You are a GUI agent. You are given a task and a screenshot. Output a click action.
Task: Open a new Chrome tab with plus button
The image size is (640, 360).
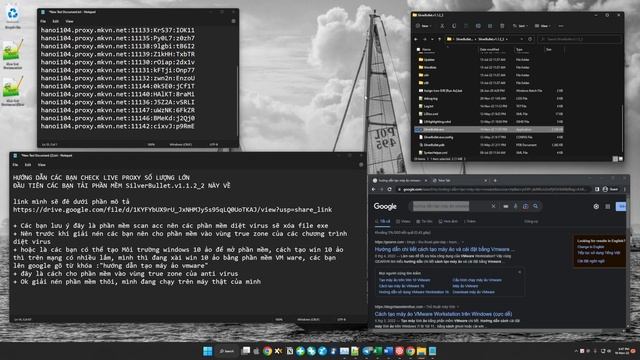(x=495, y=180)
